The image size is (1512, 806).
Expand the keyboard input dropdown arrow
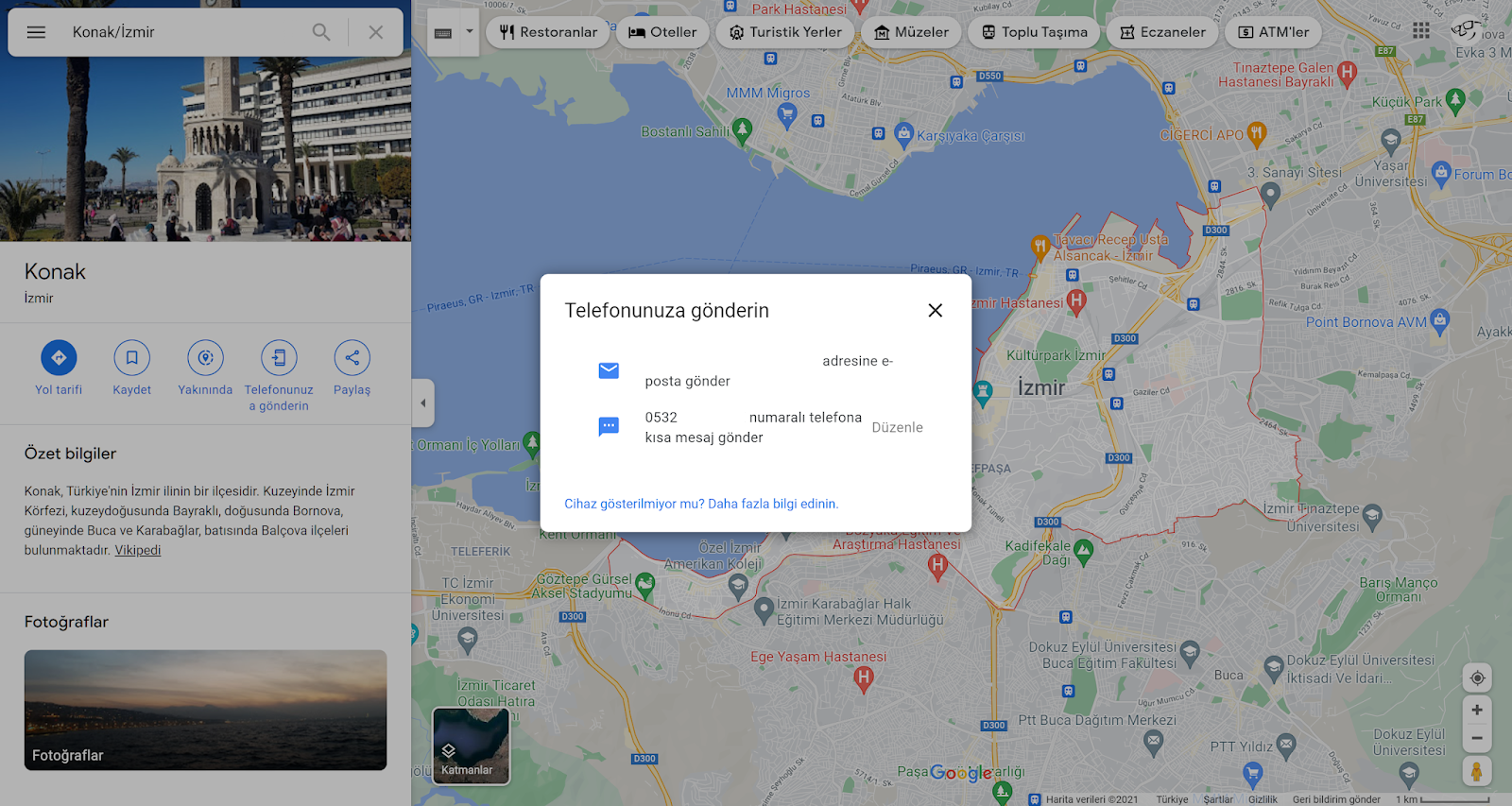[469, 32]
